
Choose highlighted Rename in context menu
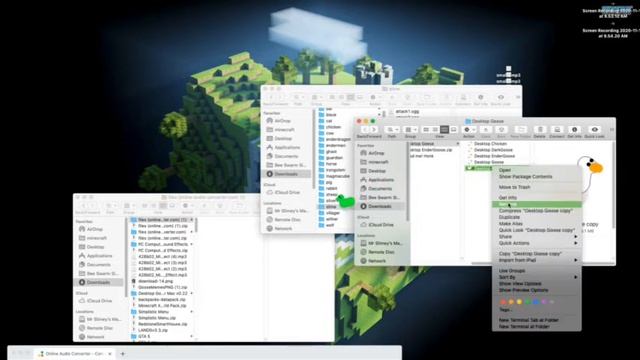[537, 204]
